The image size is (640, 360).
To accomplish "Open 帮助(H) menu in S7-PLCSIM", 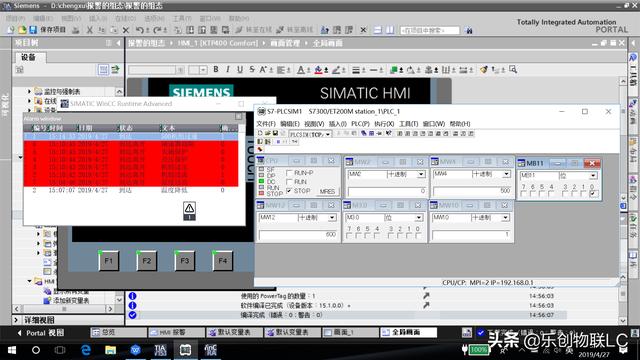I will (x=460, y=124).
